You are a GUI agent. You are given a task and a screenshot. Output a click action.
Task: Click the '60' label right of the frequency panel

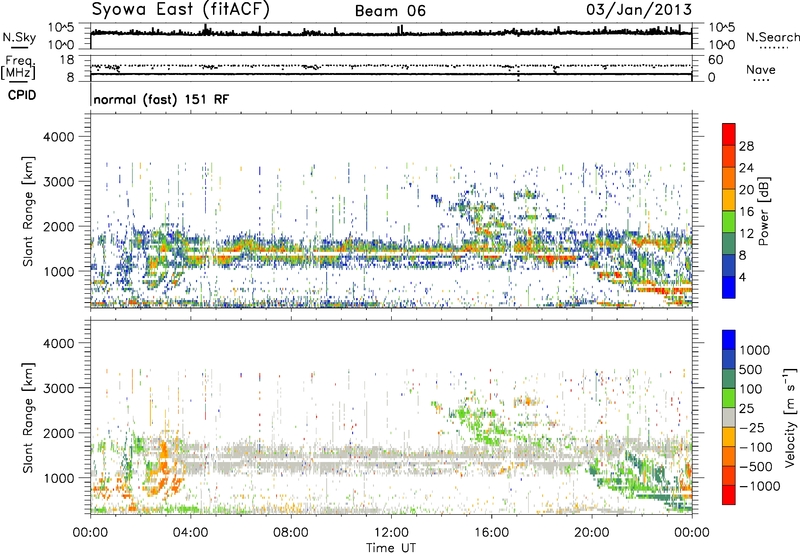tap(715, 60)
